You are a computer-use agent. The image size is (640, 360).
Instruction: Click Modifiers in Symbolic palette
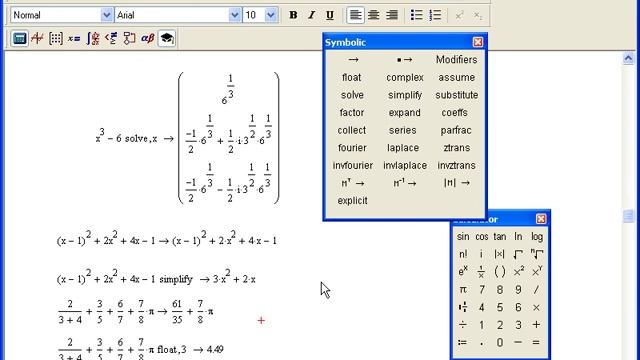click(456, 60)
